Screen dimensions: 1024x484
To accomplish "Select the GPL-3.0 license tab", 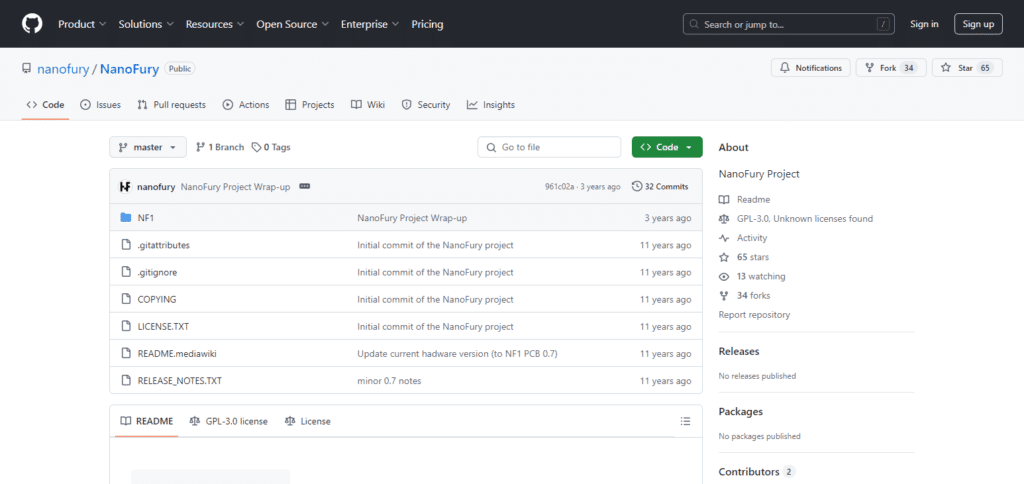I will [x=229, y=422].
